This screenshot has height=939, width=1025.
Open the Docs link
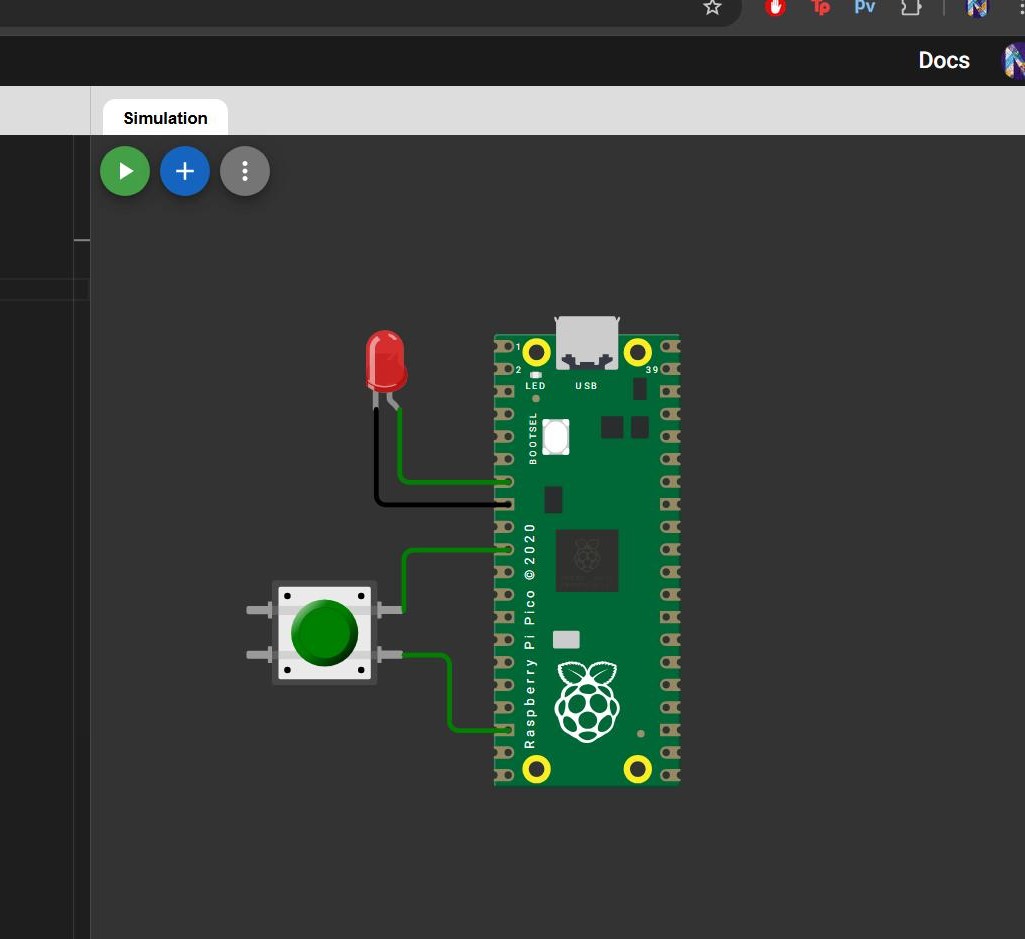[x=944, y=60]
